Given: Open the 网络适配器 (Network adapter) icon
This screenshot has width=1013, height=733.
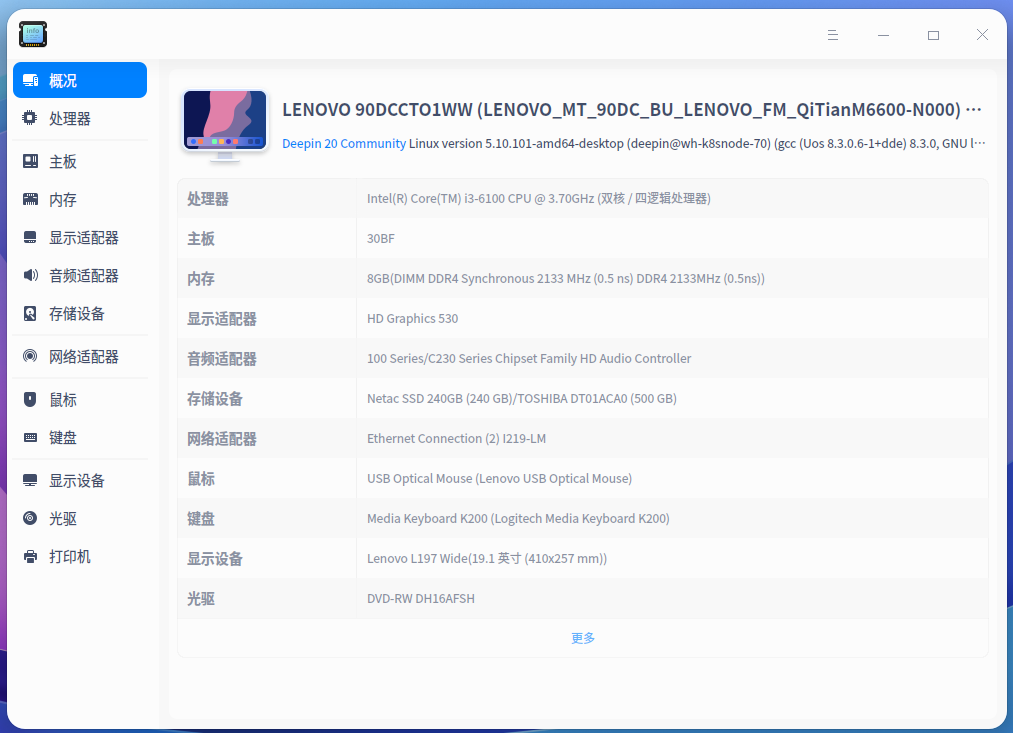Looking at the screenshot, I should coord(30,356).
